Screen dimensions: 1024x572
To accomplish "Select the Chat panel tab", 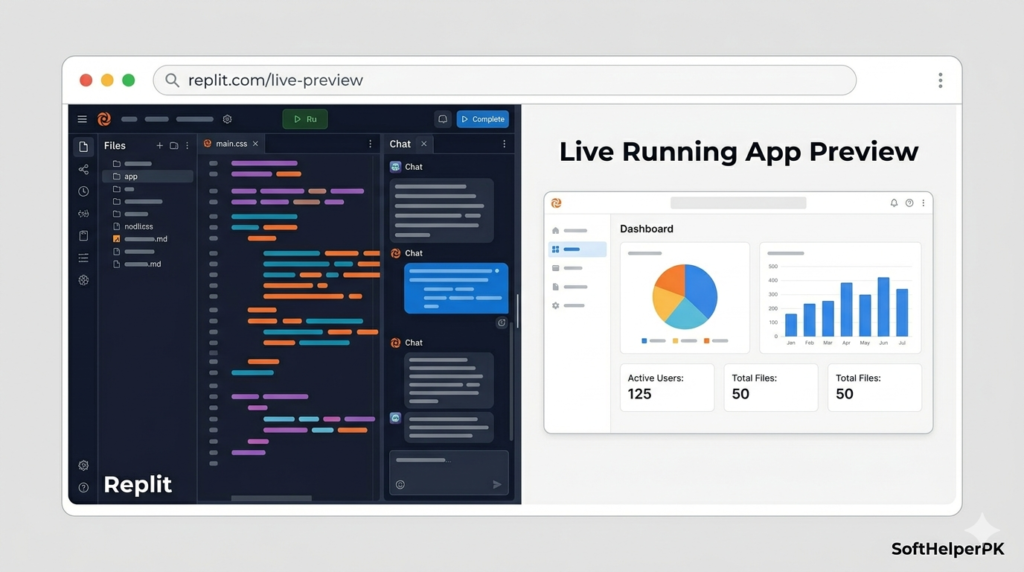I will tap(400, 144).
